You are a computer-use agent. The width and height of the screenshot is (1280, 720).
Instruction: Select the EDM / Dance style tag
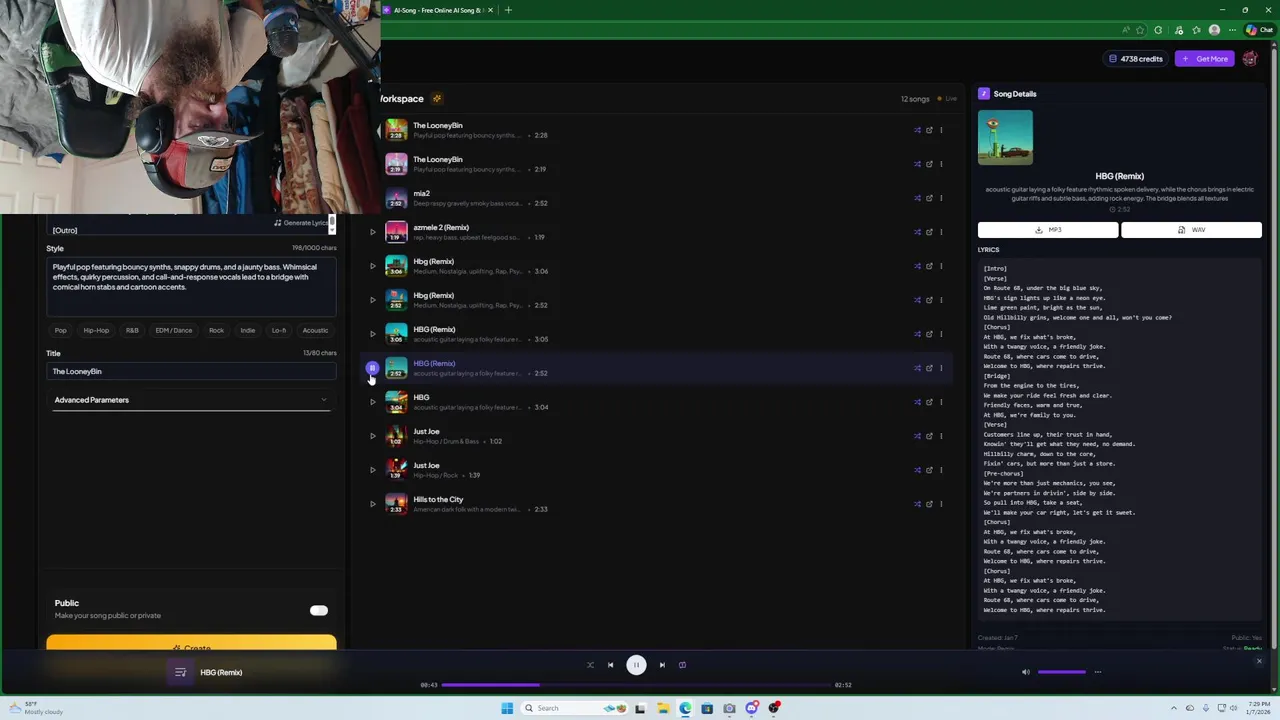[173, 330]
